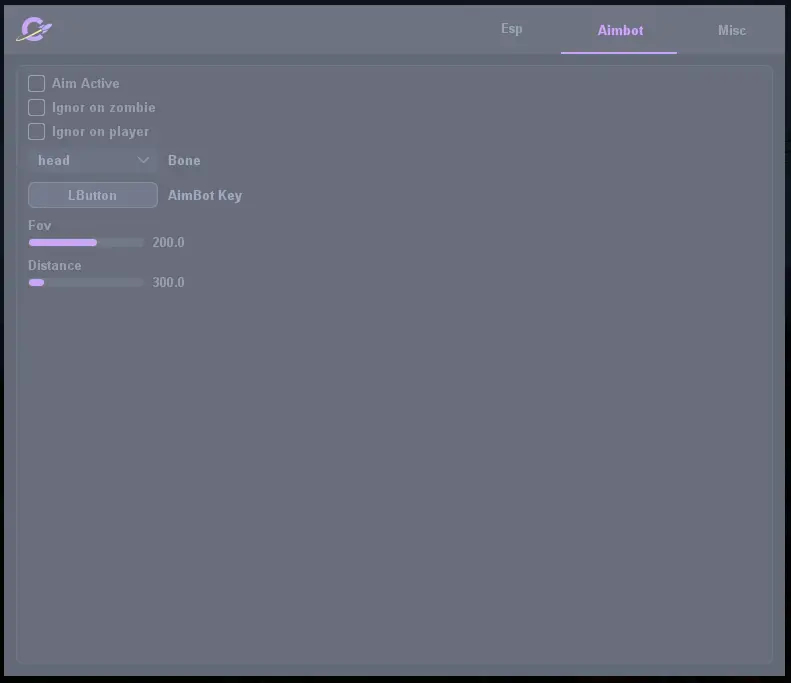Viewport: 791px width, 683px height.
Task: Click the purple planet logo icon
Action: [x=34, y=30]
